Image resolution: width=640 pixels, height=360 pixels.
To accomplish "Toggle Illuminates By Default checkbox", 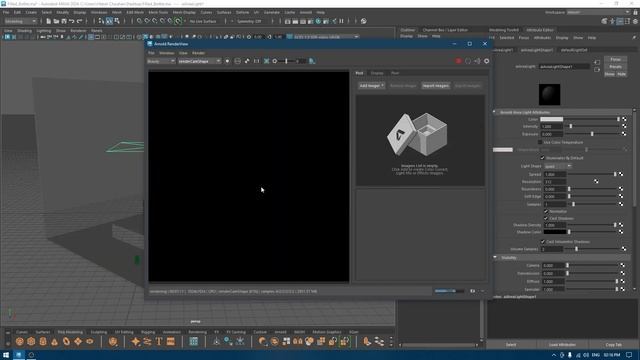I will (x=542, y=158).
